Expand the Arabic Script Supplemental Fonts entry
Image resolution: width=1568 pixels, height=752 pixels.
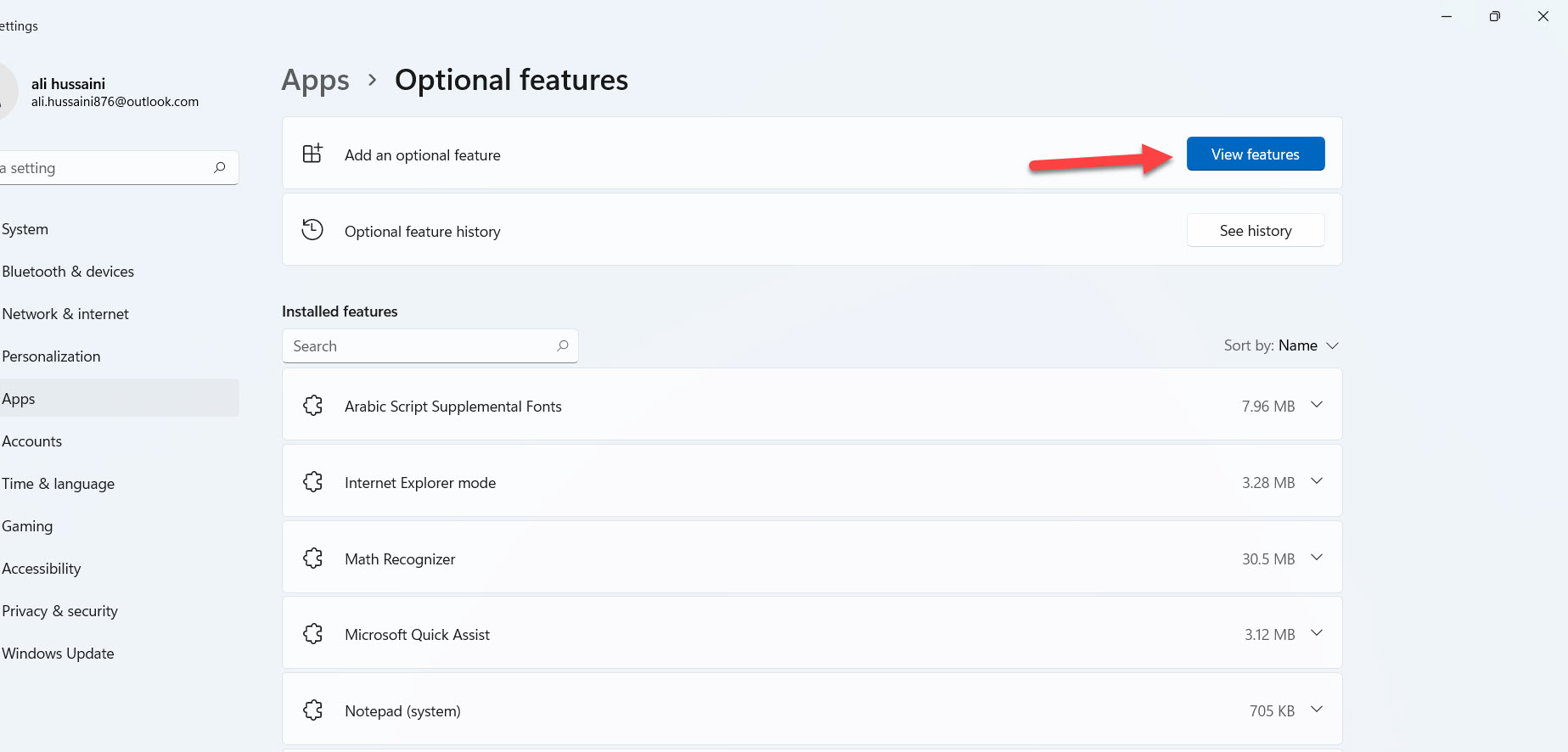[1317, 405]
